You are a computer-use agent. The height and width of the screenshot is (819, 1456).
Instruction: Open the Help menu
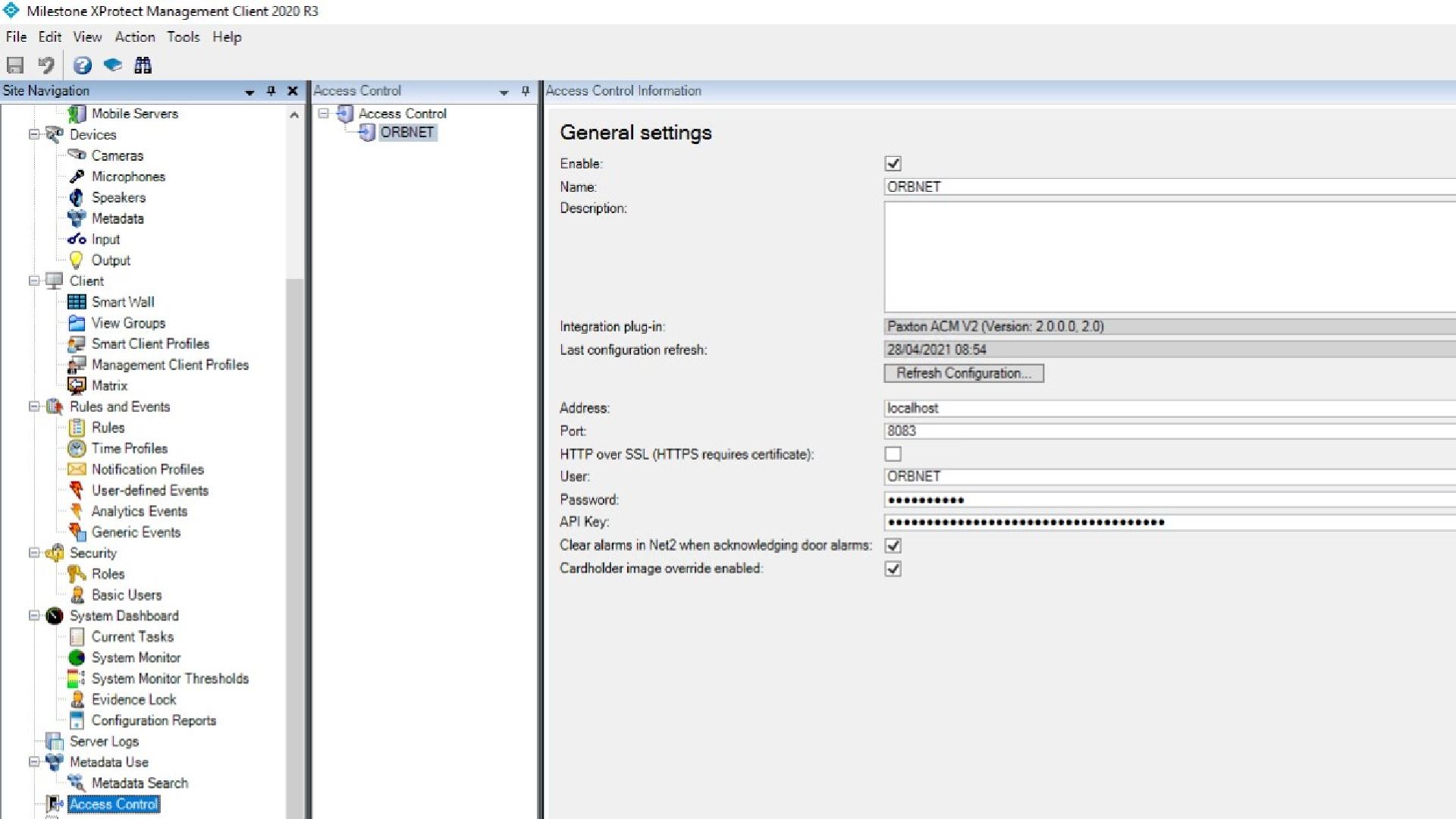(227, 37)
